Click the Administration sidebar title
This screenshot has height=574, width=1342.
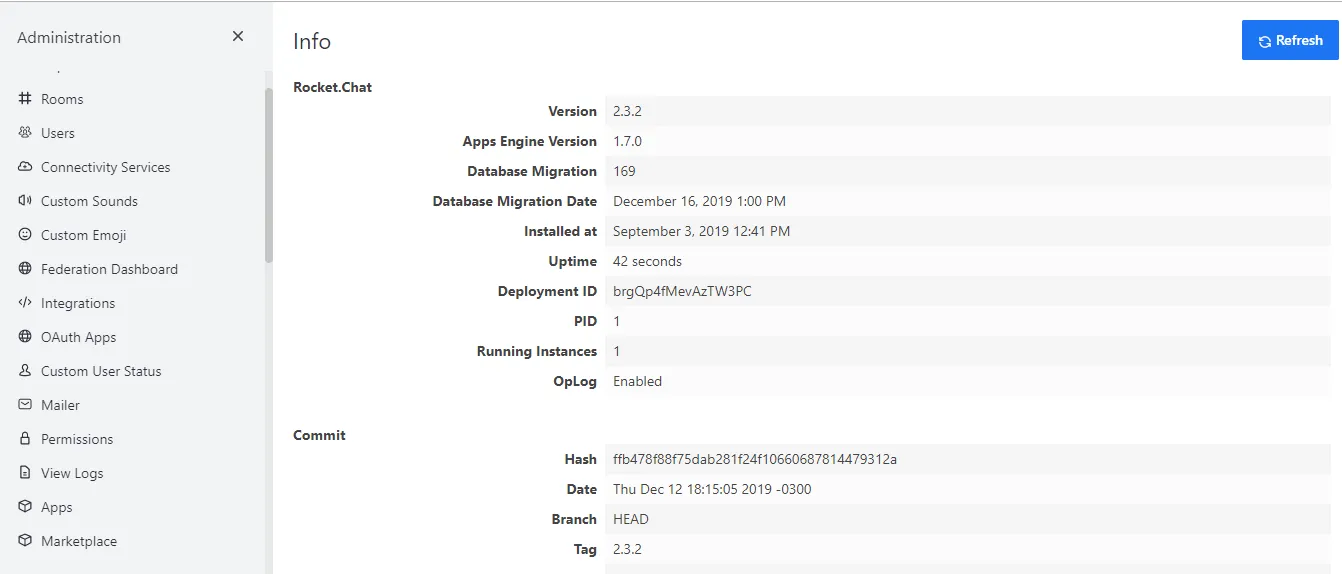coord(69,37)
